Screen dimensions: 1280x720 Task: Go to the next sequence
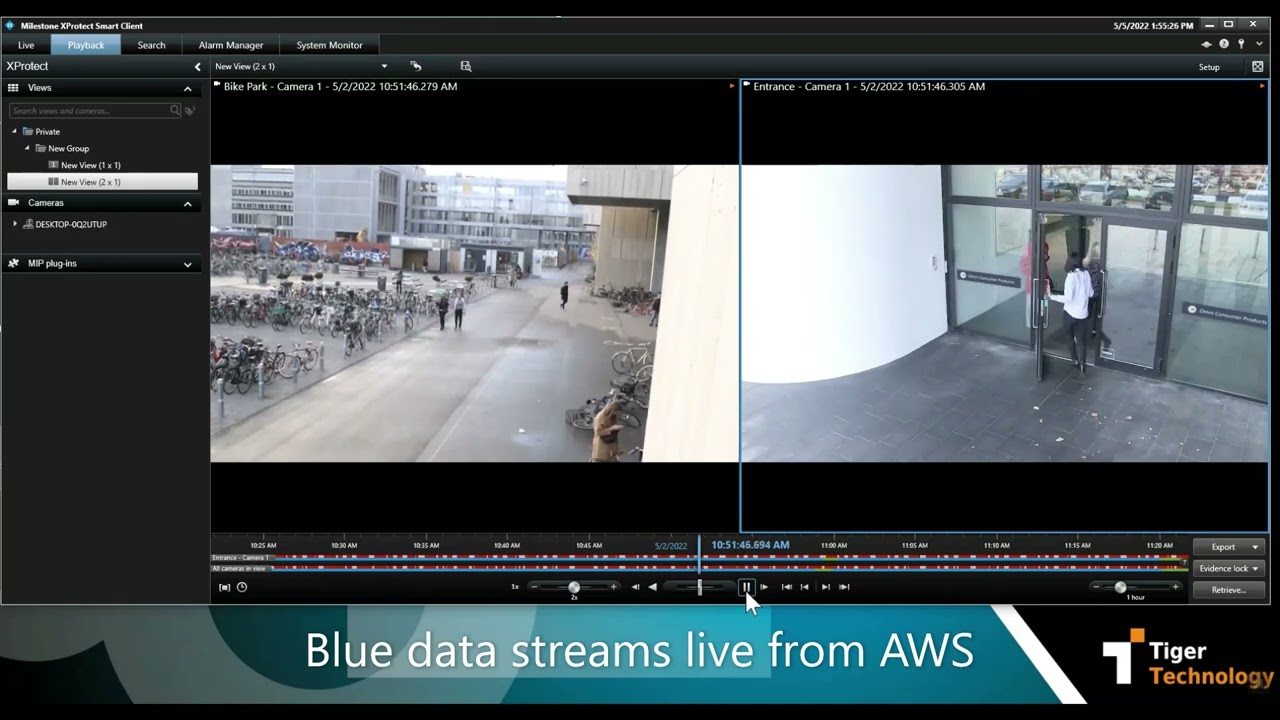825,587
